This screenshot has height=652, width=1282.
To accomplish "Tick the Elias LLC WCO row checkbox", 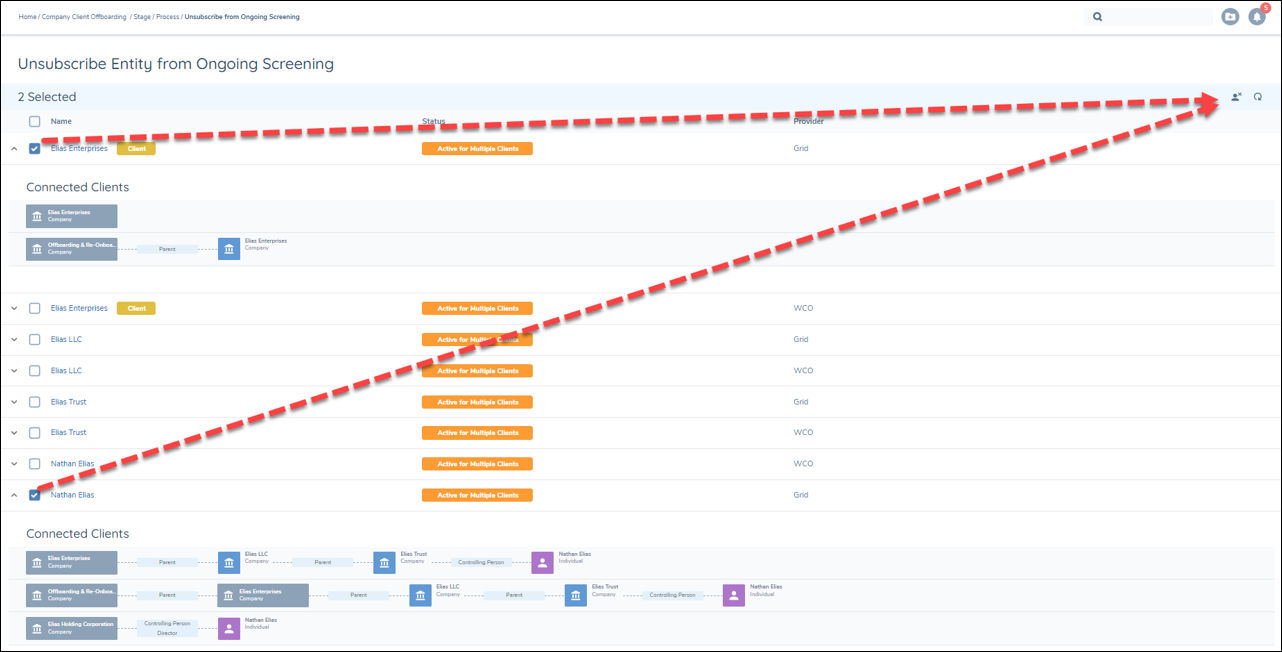I will click(35, 371).
